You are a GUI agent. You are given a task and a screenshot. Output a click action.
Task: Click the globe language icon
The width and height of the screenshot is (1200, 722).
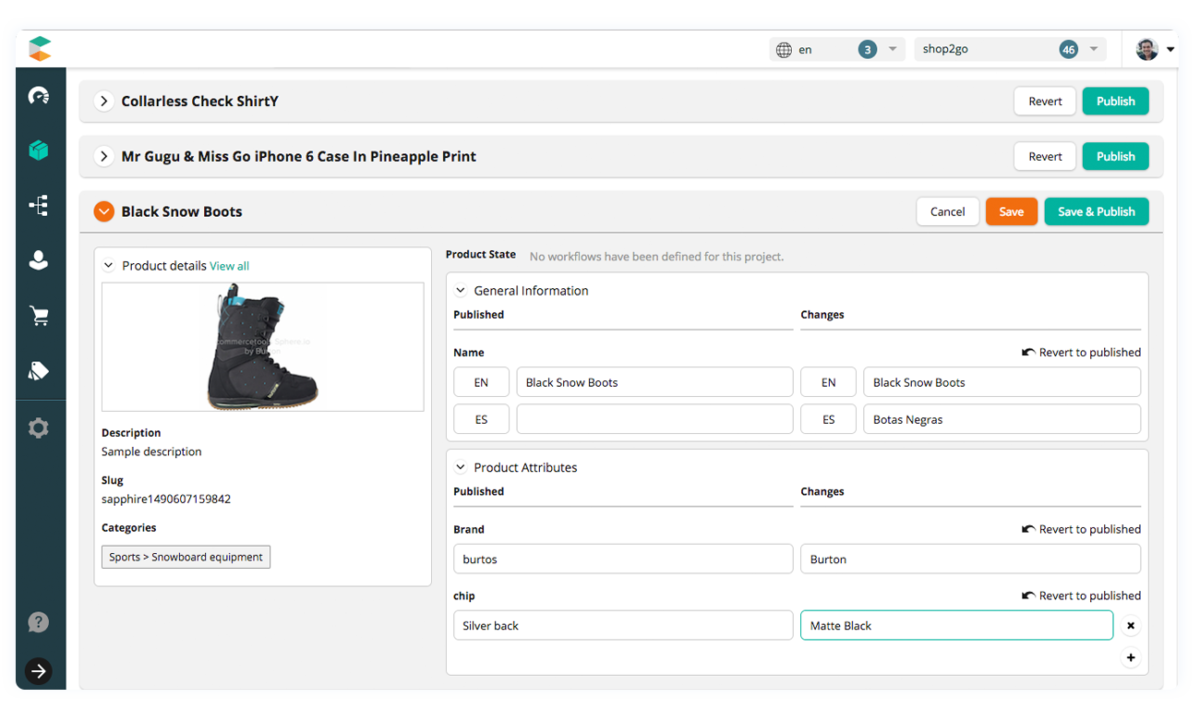pos(784,49)
